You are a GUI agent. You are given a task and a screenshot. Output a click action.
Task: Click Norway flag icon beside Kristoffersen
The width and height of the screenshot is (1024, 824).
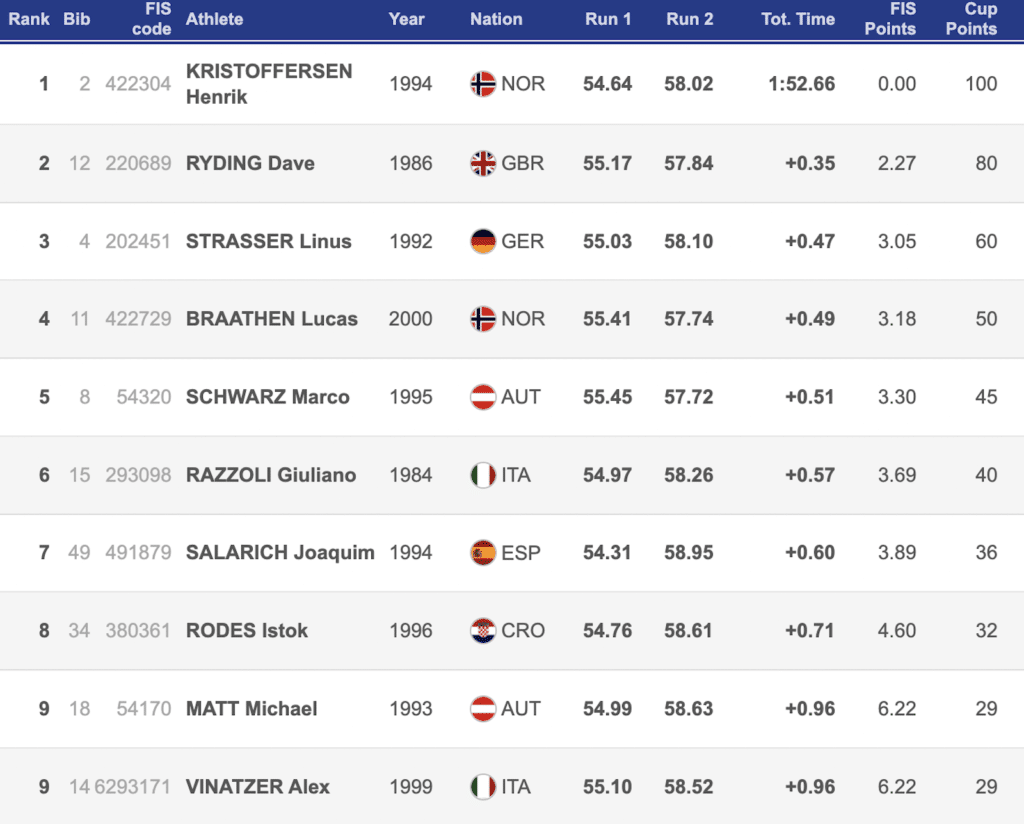pyautogui.click(x=483, y=84)
